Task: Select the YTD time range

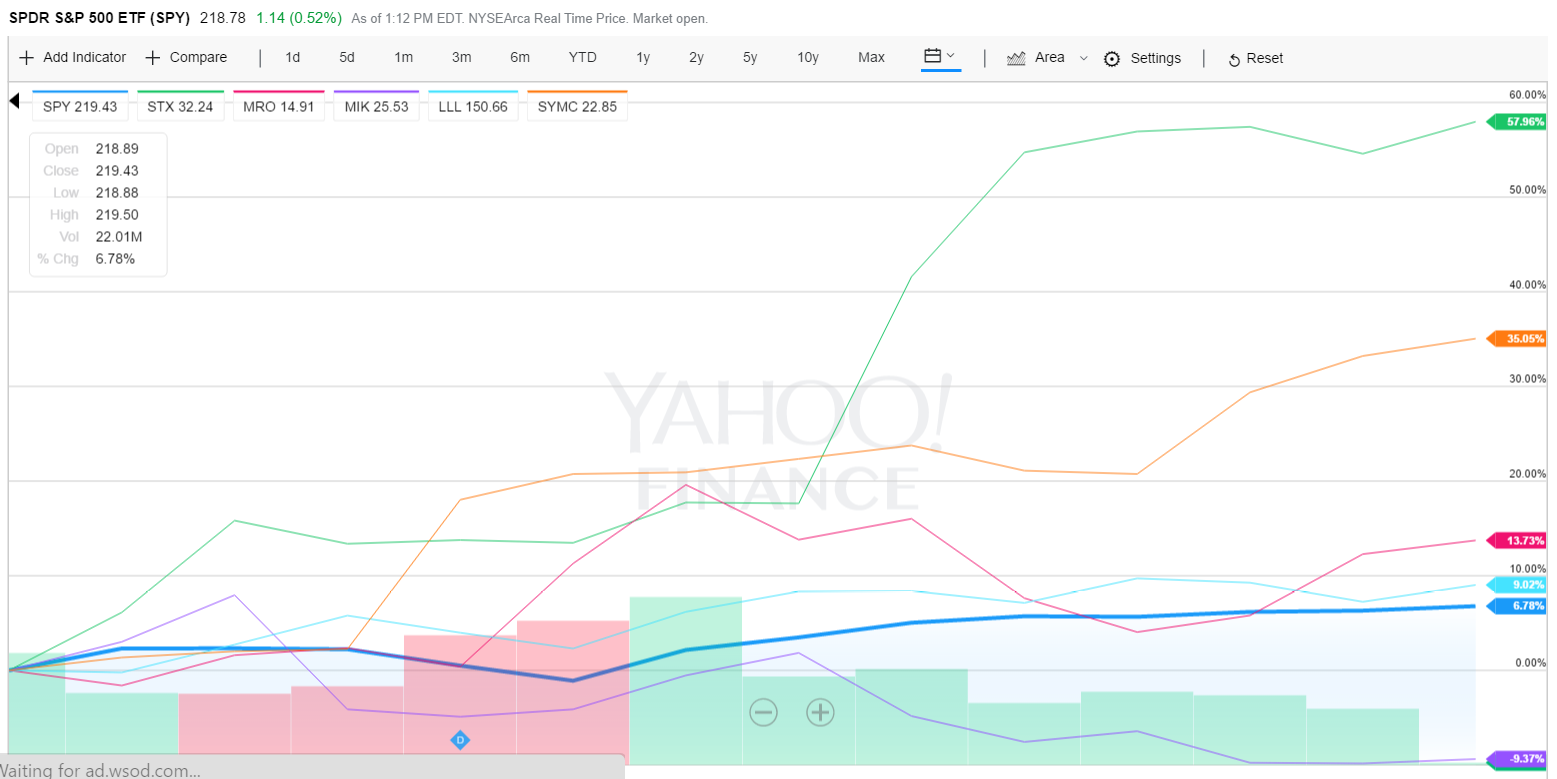Action: click(x=582, y=58)
